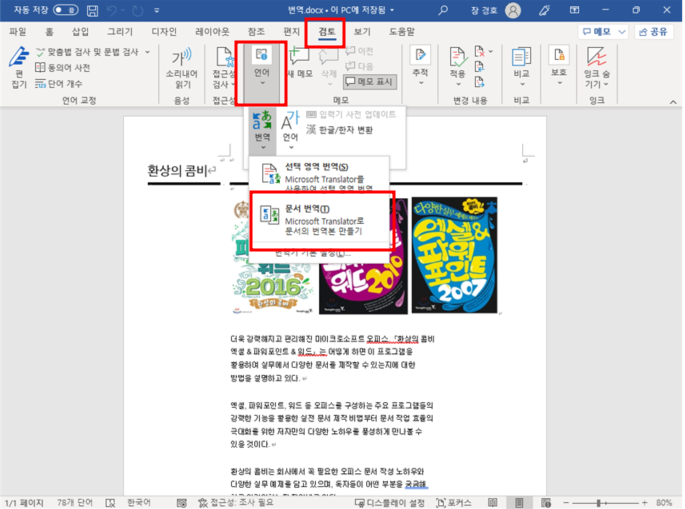This screenshot has height=509, width=685.
Task: Open the 홈 tab
Action: [x=49, y=31]
